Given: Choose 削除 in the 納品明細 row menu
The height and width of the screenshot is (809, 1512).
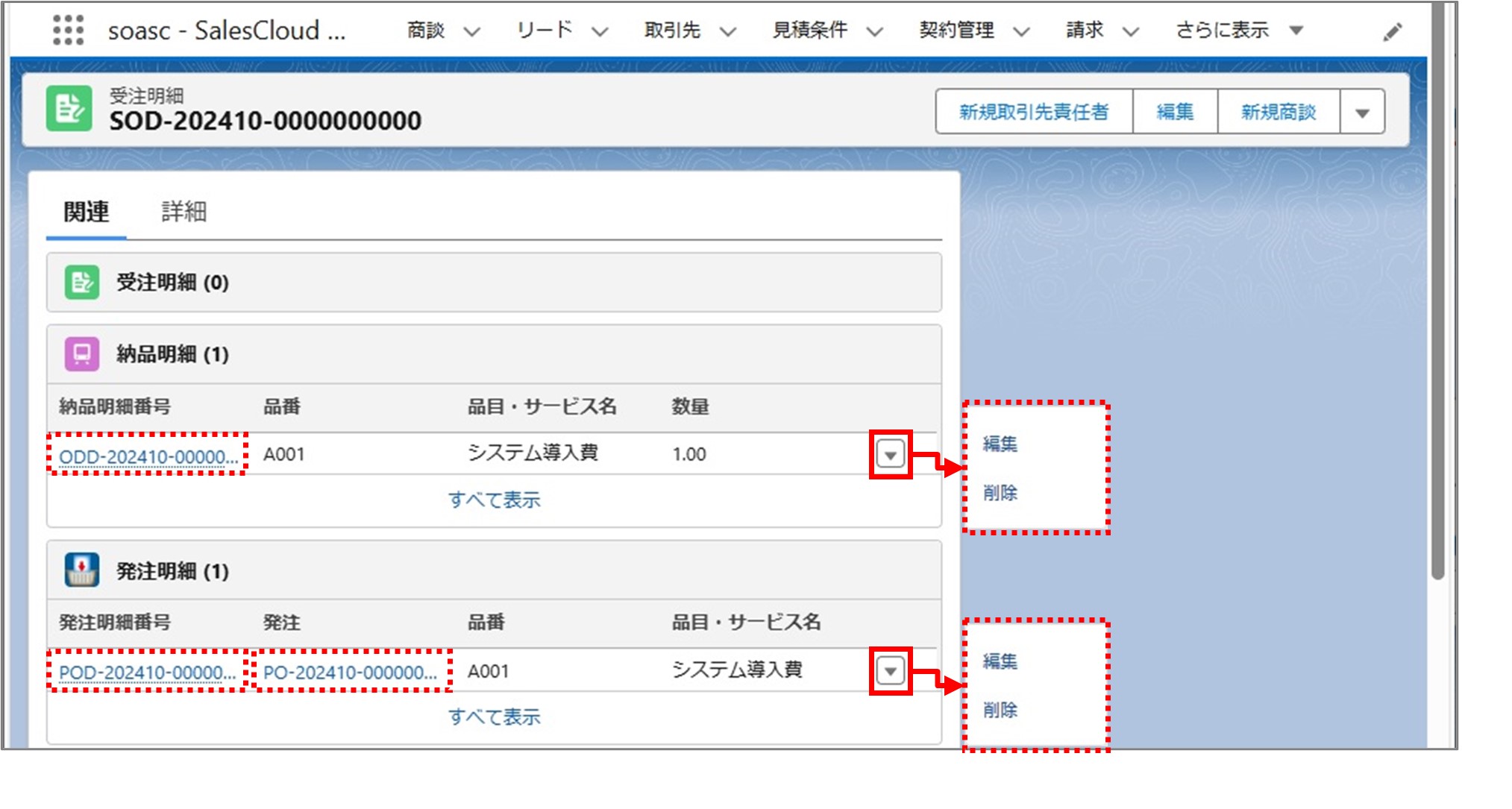Looking at the screenshot, I should click(1000, 492).
